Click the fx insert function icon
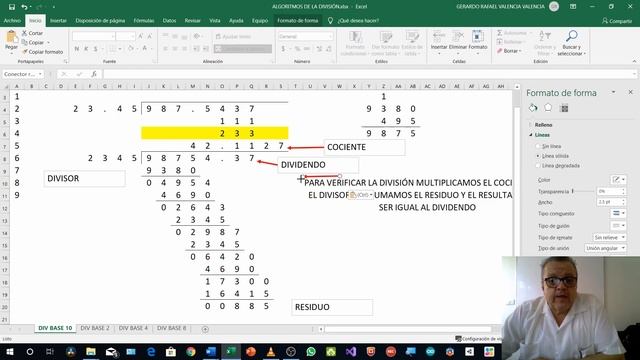The width and height of the screenshot is (640, 360). (94, 74)
